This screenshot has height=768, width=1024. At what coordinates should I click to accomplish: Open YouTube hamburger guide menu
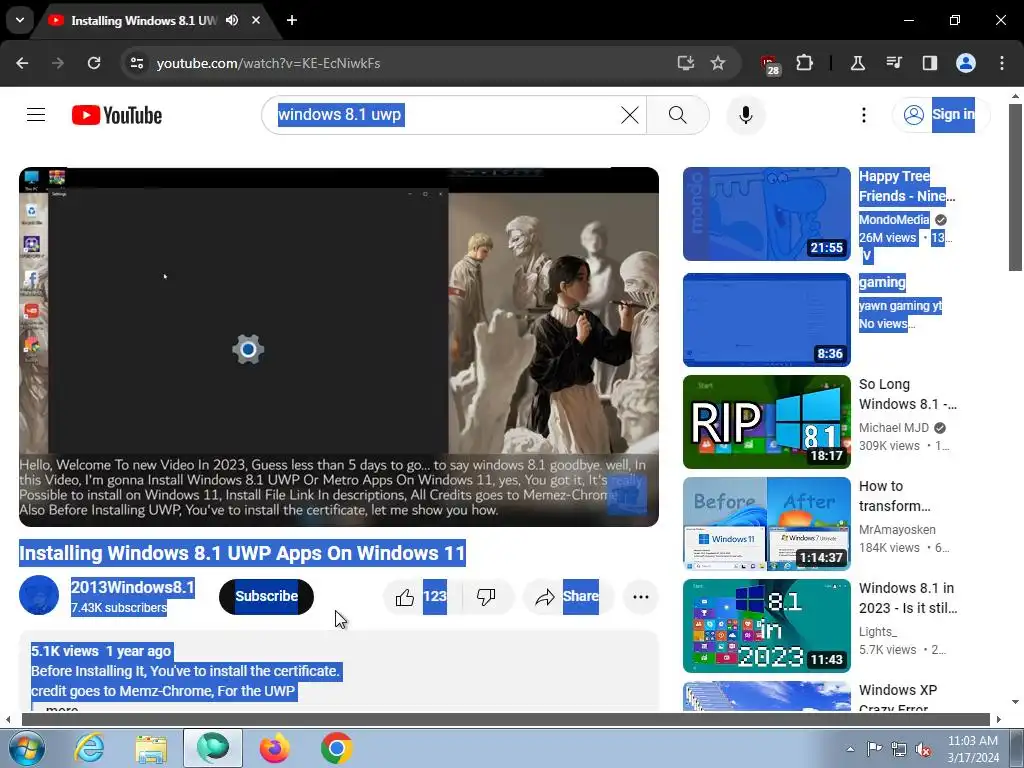click(36, 115)
